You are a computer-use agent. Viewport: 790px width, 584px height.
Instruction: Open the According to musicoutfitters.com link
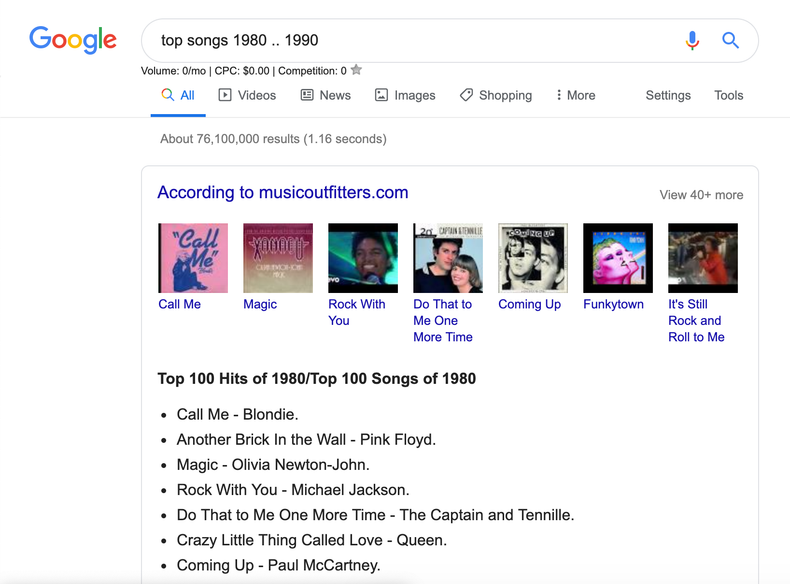click(x=283, y=193)
